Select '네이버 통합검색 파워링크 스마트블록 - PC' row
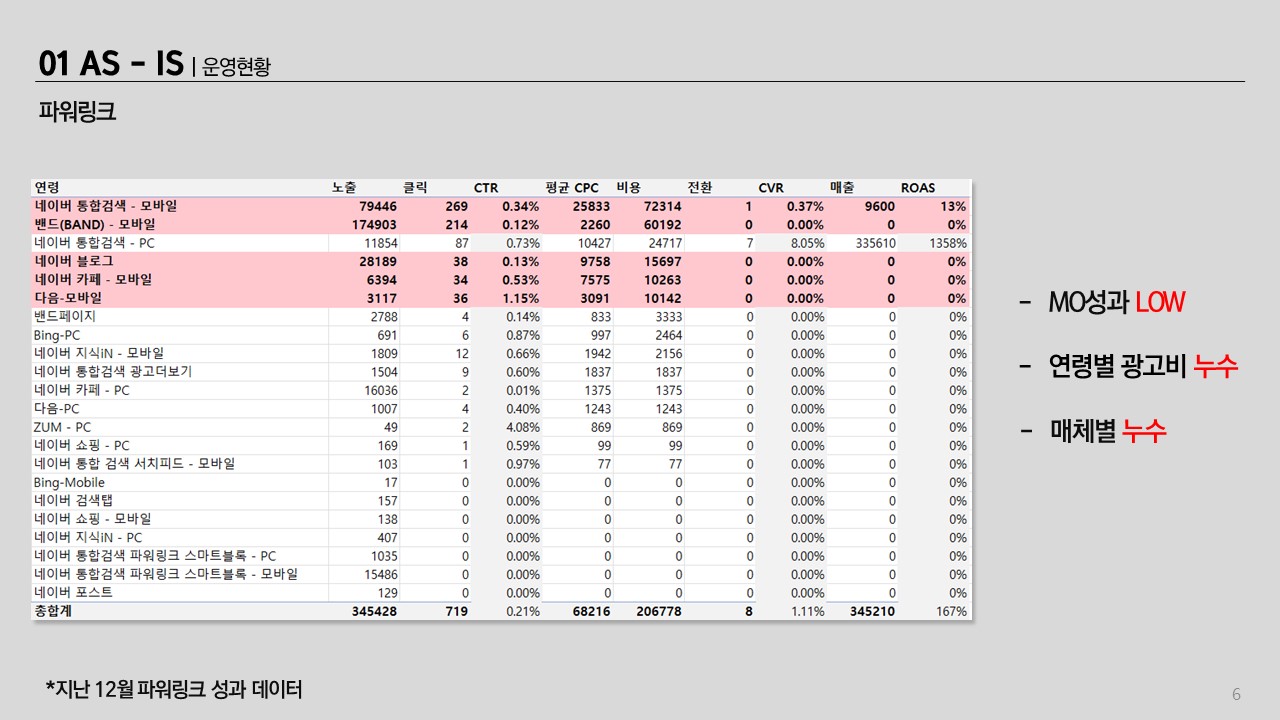Viewport: 1280px width, 720px height. (x=501, y=556)
